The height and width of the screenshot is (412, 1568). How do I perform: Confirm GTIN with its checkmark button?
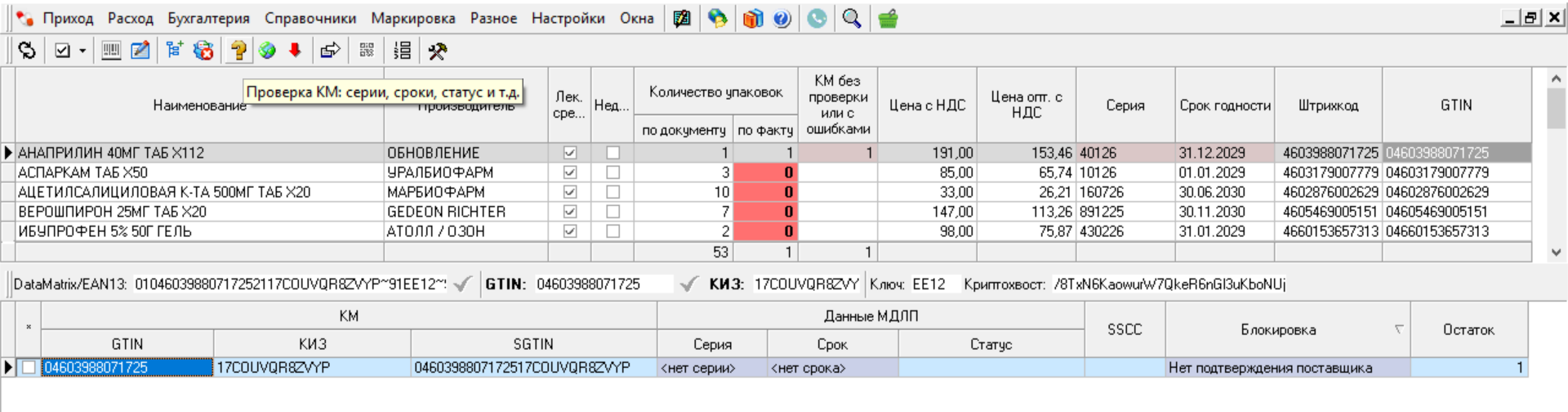(688, 284)
